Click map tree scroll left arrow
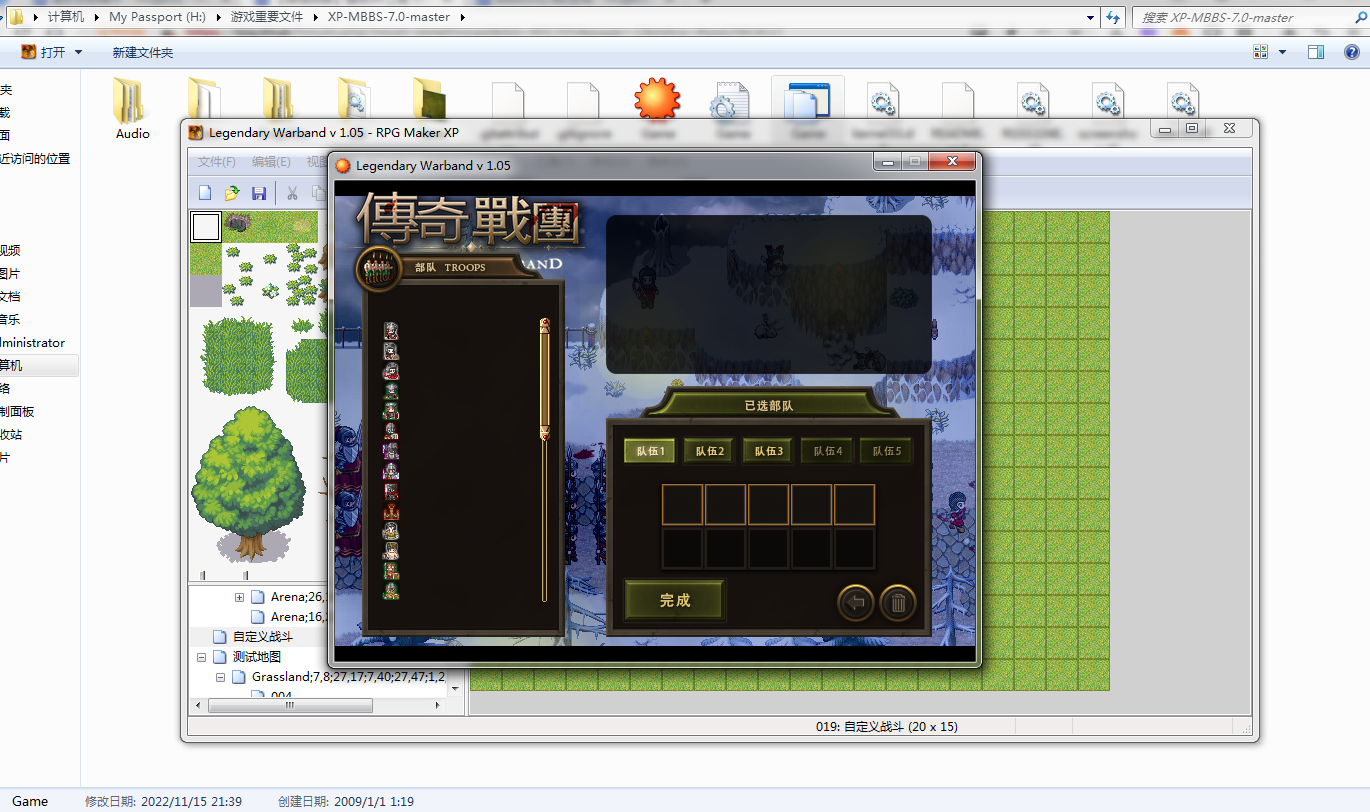Screen dimensions: 1370x812 coord(197,705)
